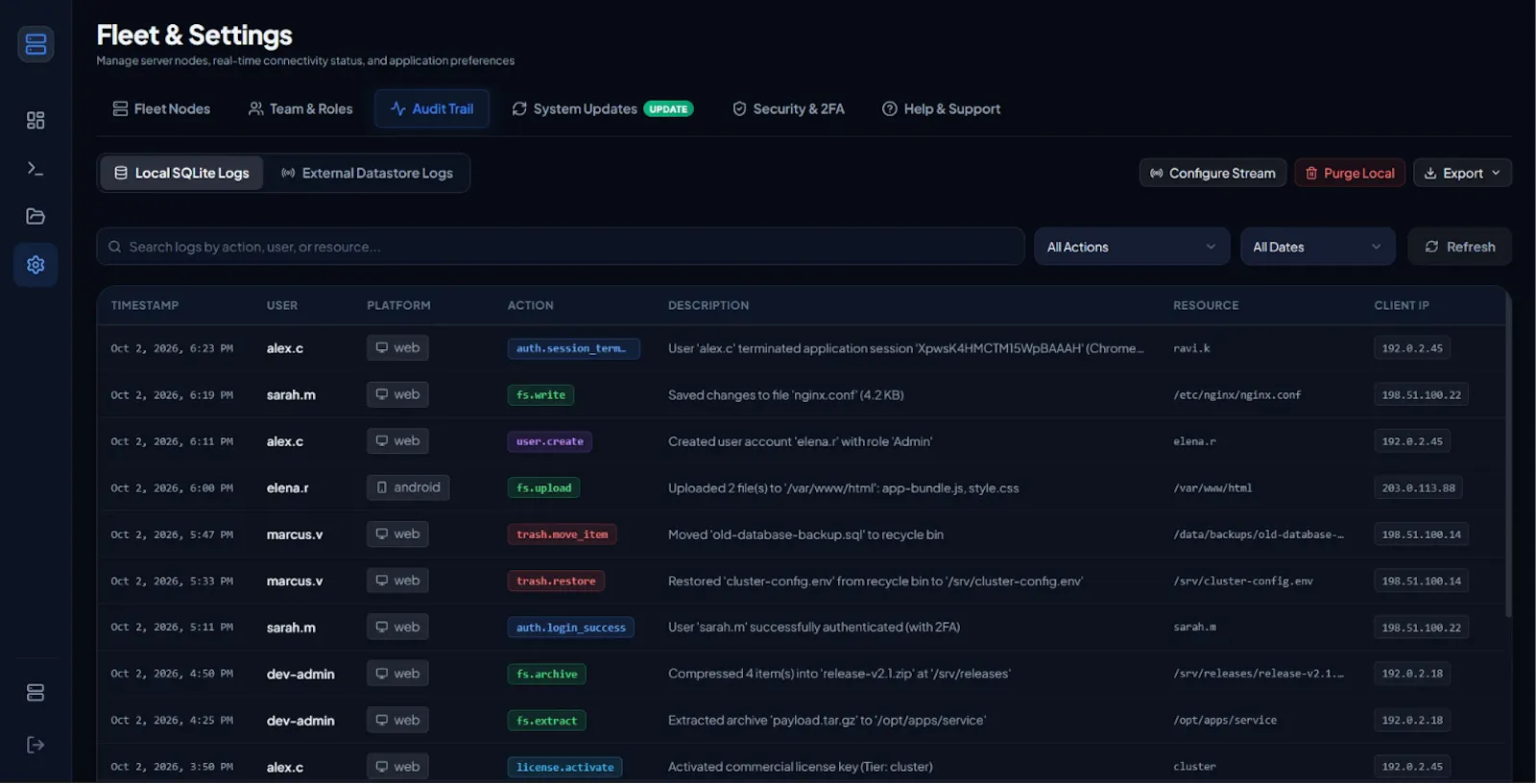Open the file manager folder icon

point(36,216)
